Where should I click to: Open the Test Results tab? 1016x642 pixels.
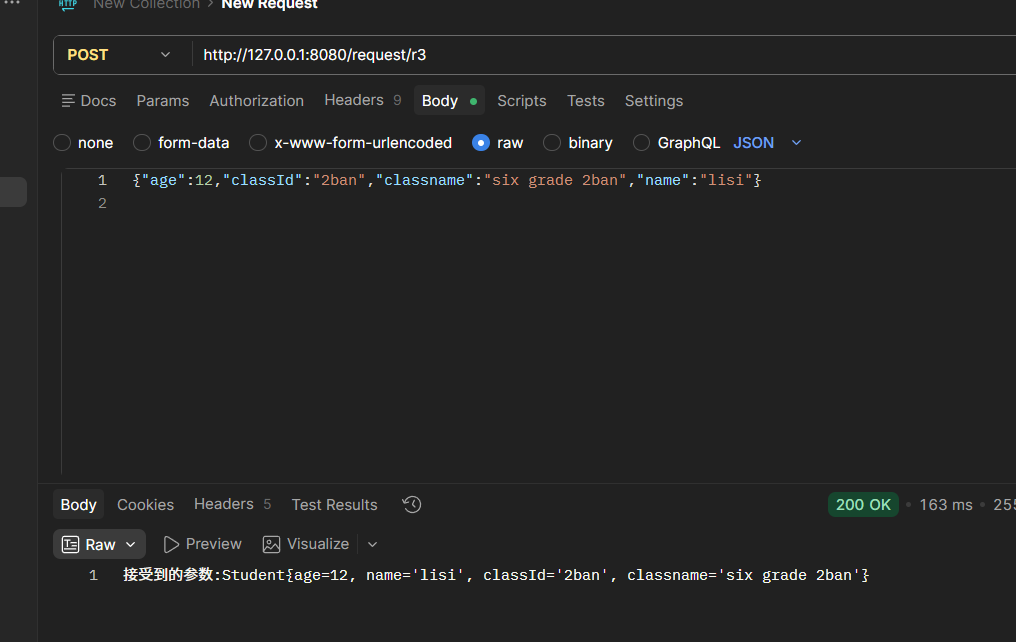(x=334, y=505)
